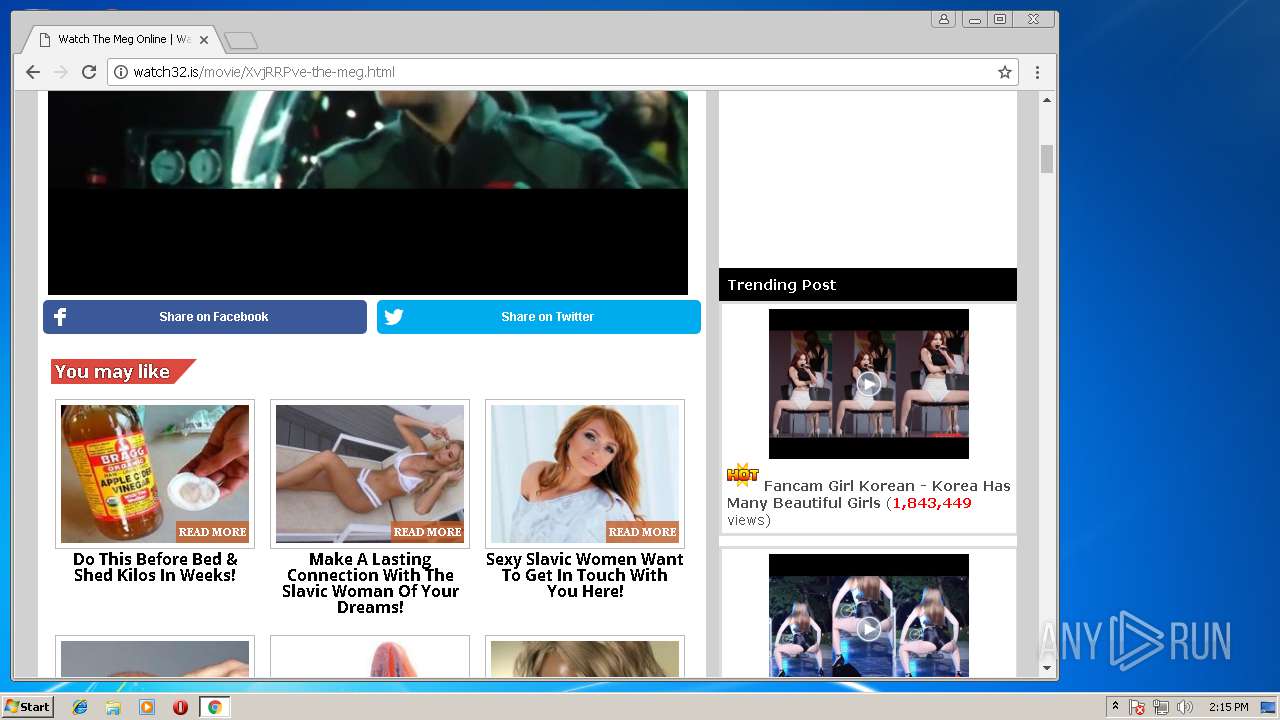Bookmark this page with the star icon
1280x720 pixels.
pyautogui.click(x=1005, y=72)
